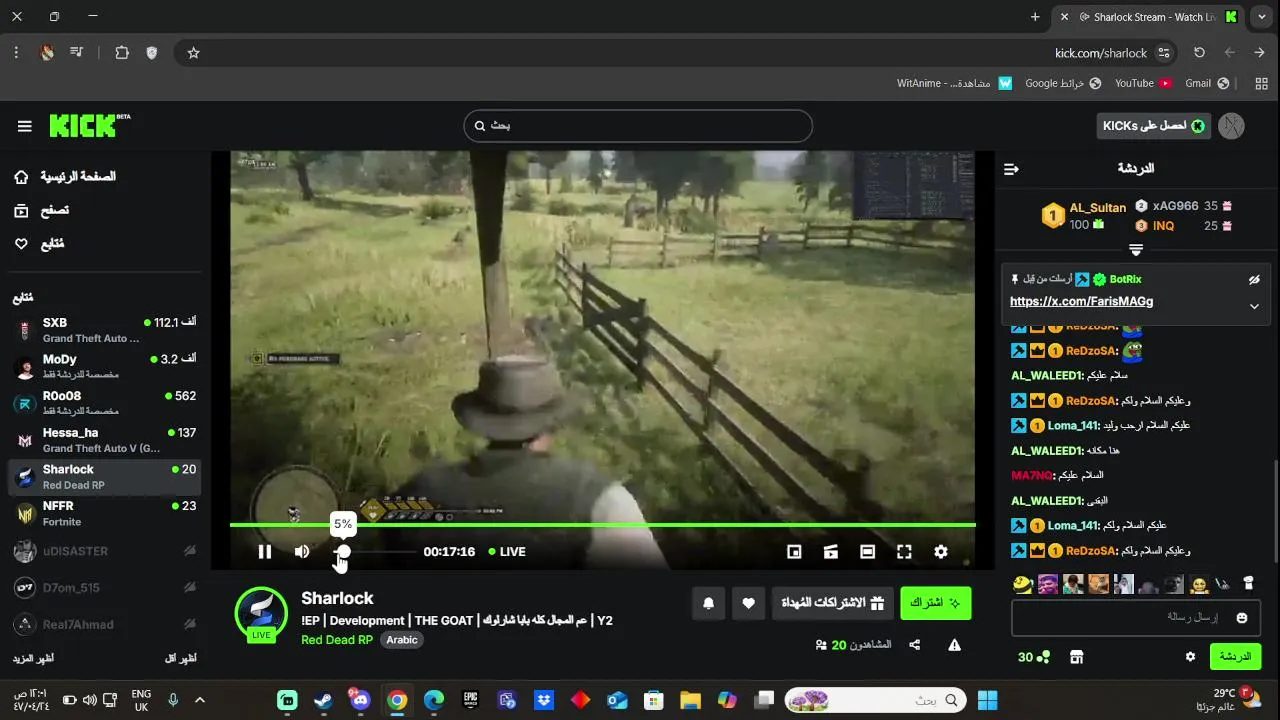Viewport: 1280px width, 720px height.
Task: Open offline uDISASTER channel in sidebar
Action: (x=105, y=551)
